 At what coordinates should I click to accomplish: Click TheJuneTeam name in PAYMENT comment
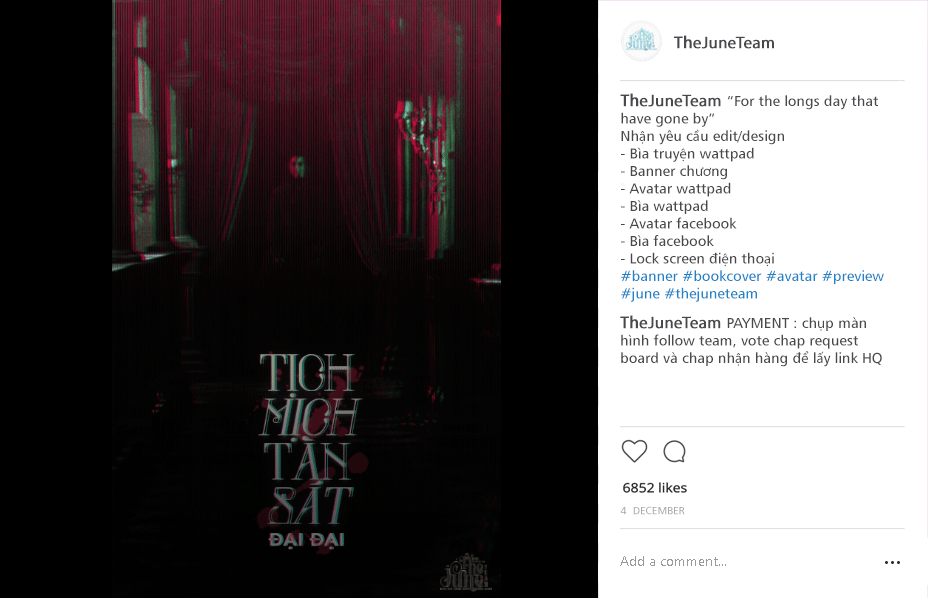(x=671, y=323)
